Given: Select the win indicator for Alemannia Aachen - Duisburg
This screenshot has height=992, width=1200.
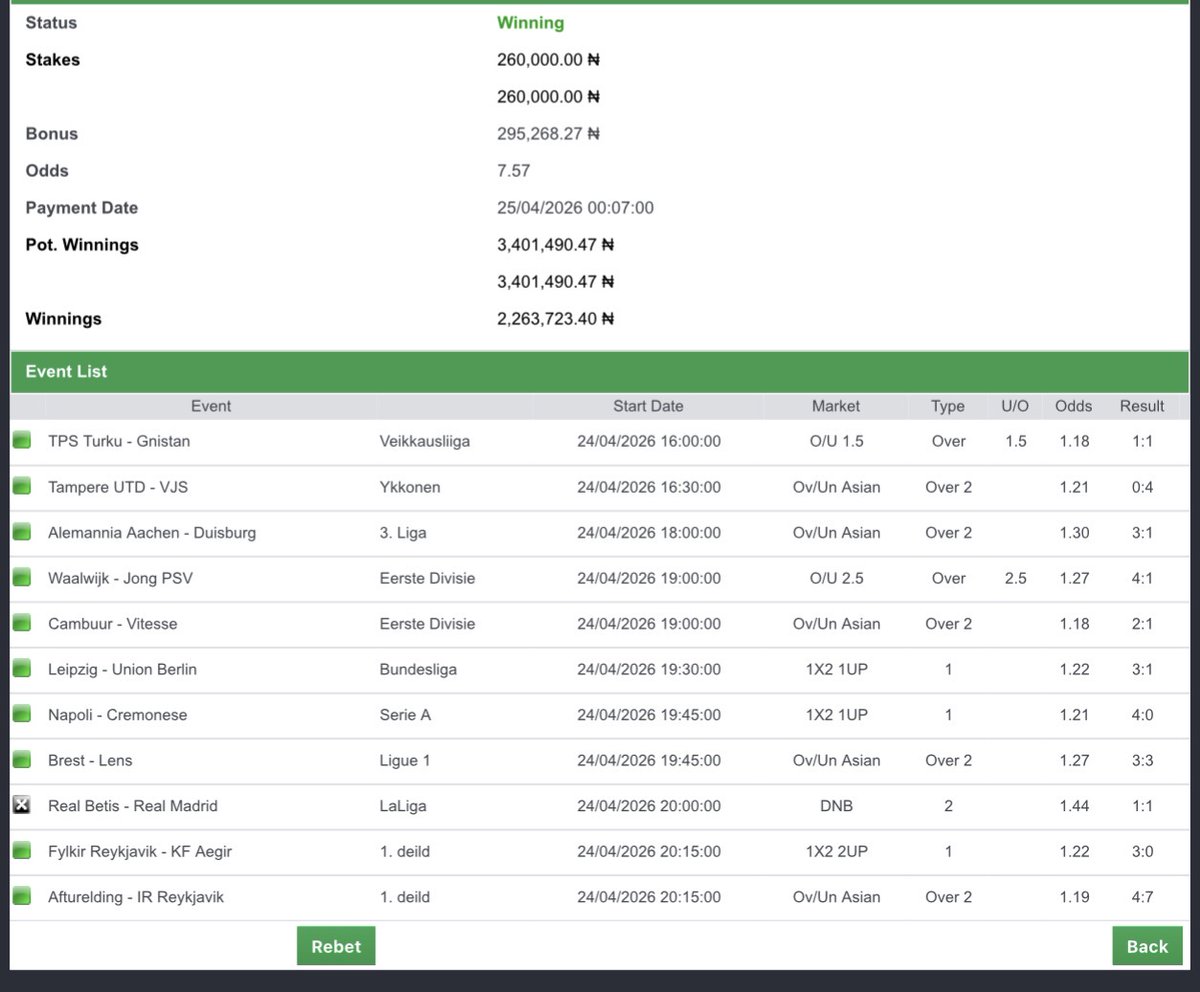Looking at the screenshot, I should click(x=21, y=531).
